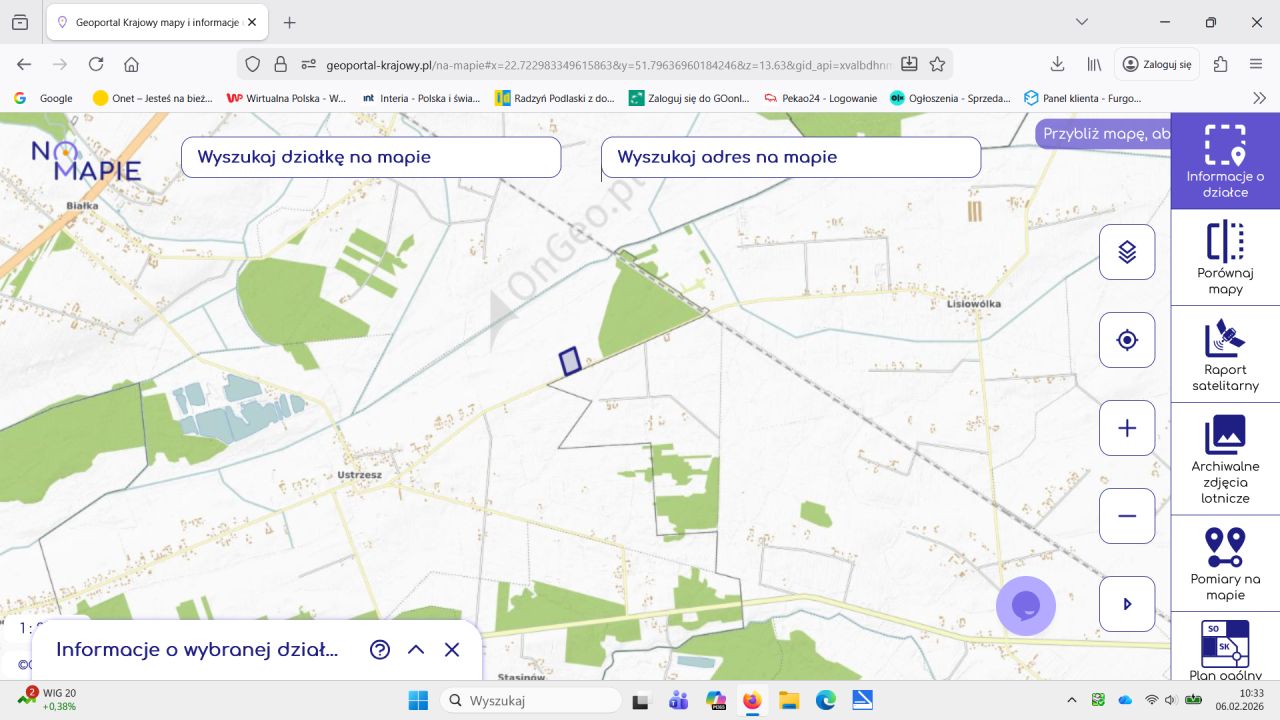The image size is (1280, 720).
Task: Open Raport satelitarny tool
Action: [1225, 354]
